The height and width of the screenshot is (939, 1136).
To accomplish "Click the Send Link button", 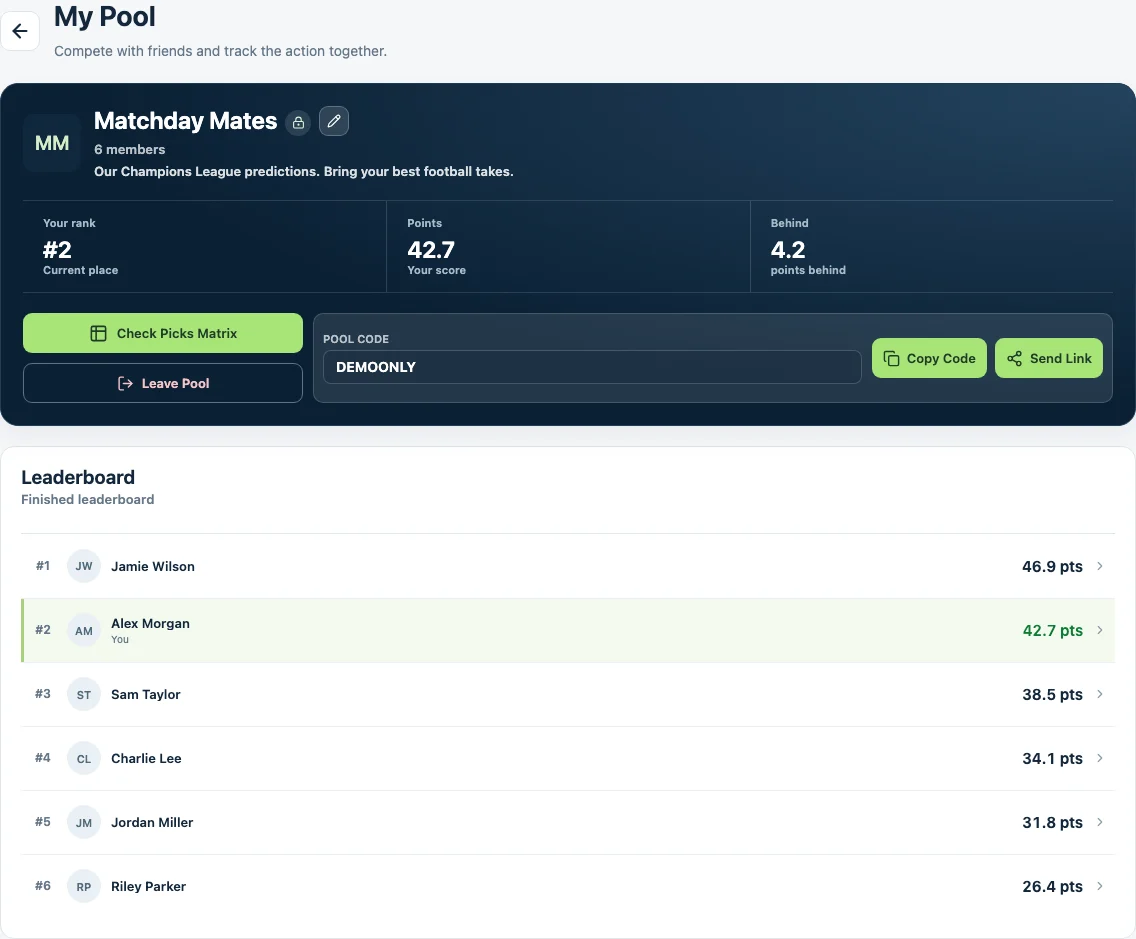I will 1049,358.
